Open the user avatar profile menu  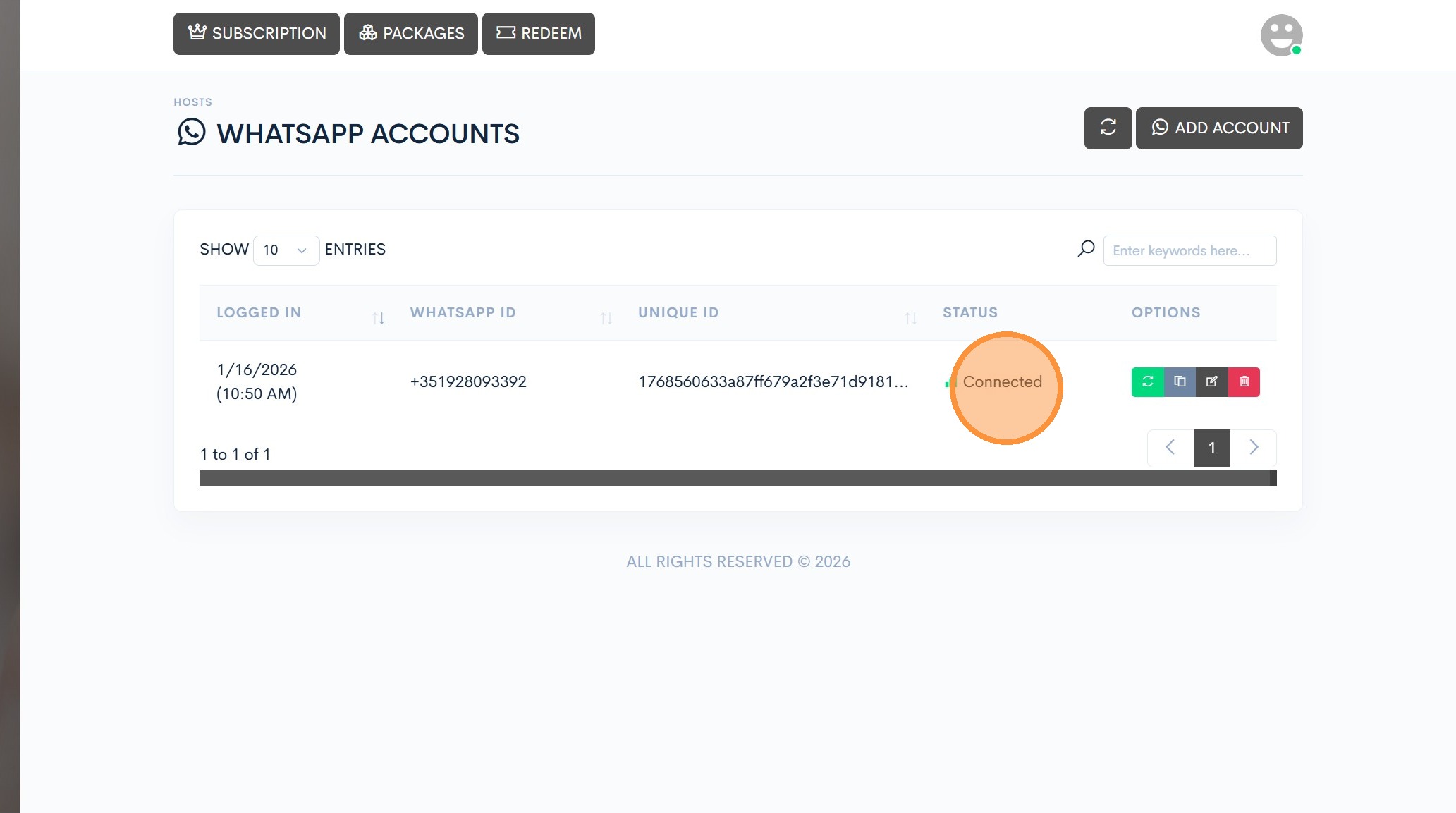click(x=1280, y=35)
